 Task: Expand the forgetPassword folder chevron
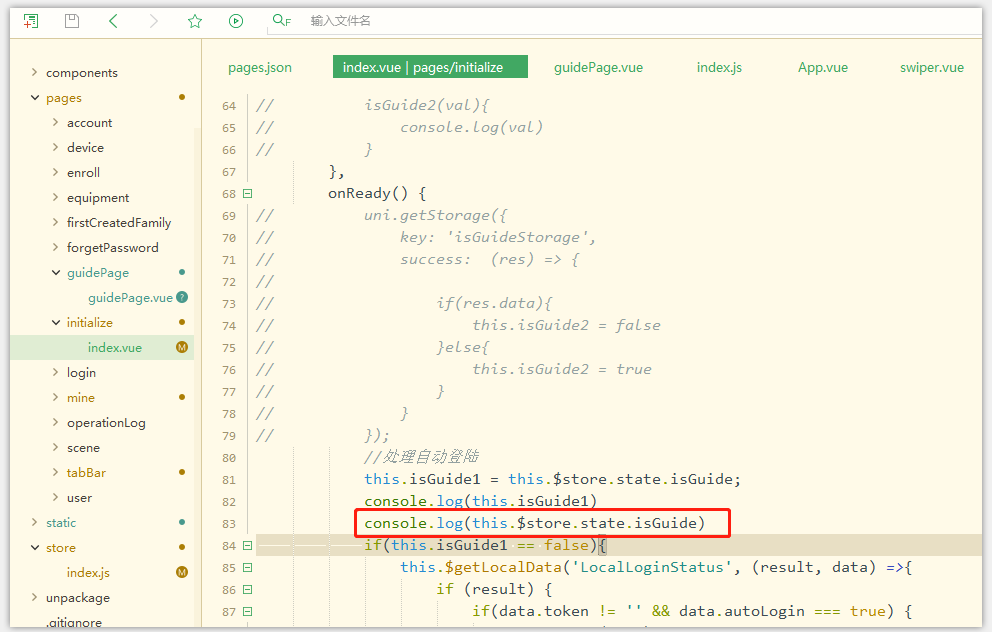55,247
